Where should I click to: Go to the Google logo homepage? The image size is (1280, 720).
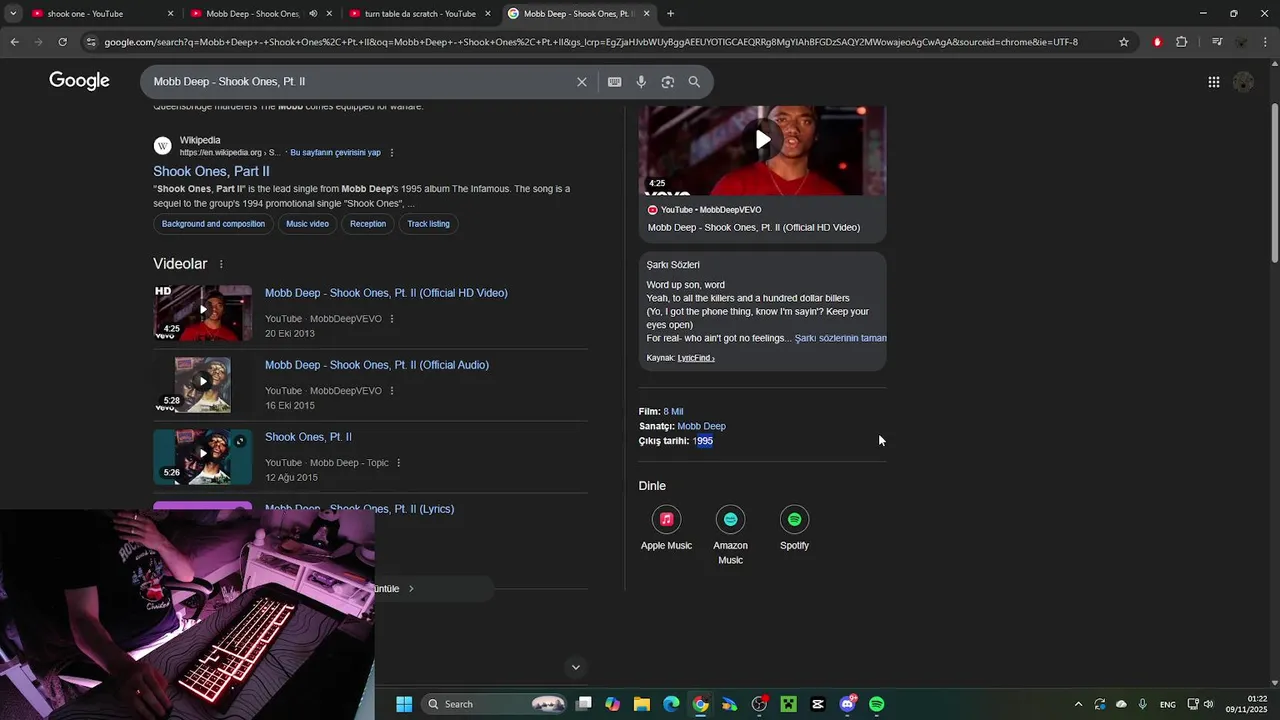(79, 81)
